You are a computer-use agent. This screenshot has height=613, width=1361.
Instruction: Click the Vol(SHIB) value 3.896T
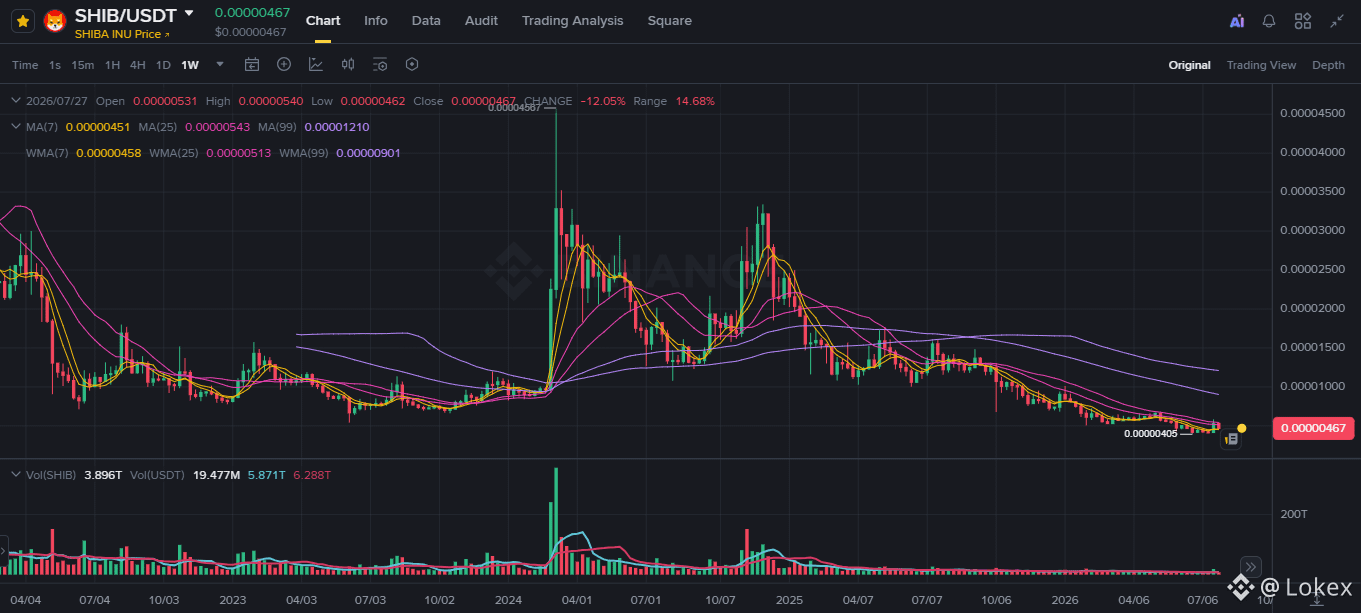click(x=103, y=475)
